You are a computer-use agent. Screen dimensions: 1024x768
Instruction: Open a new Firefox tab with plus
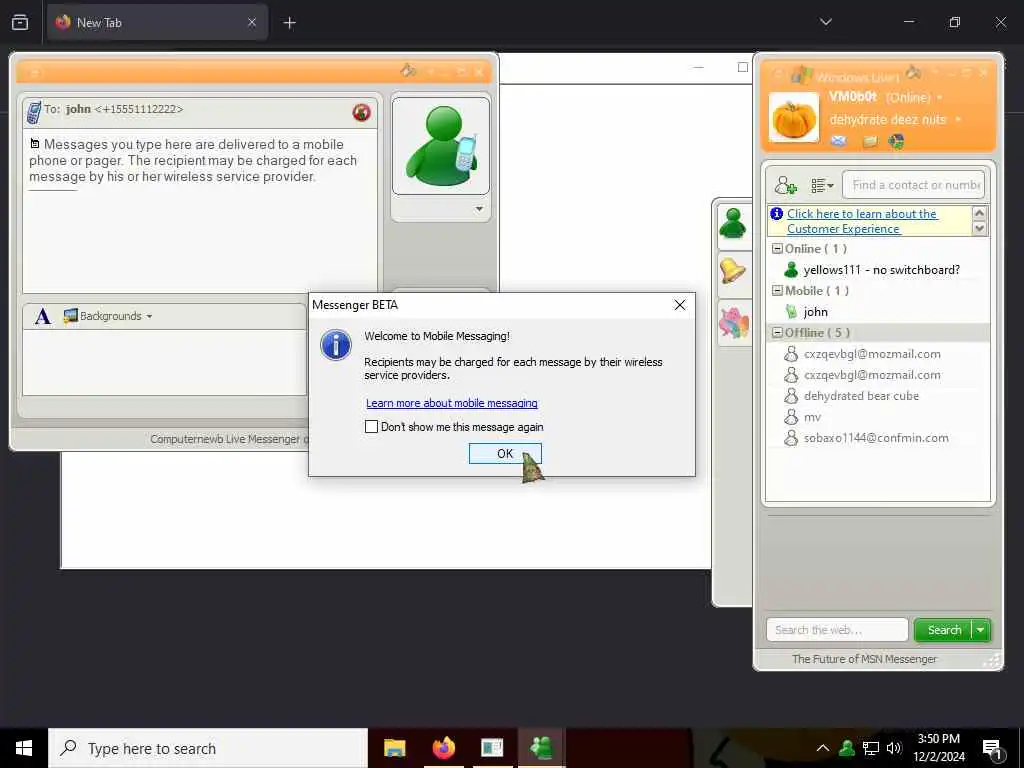tap(289, 23)
